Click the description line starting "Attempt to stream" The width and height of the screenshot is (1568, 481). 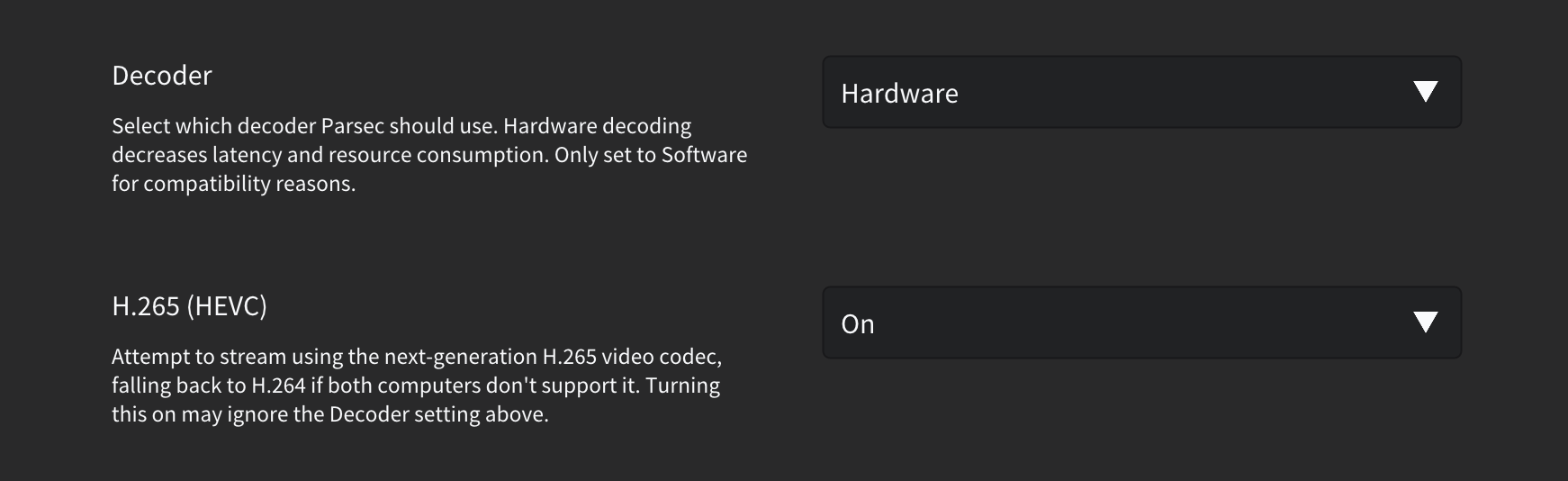417,357
